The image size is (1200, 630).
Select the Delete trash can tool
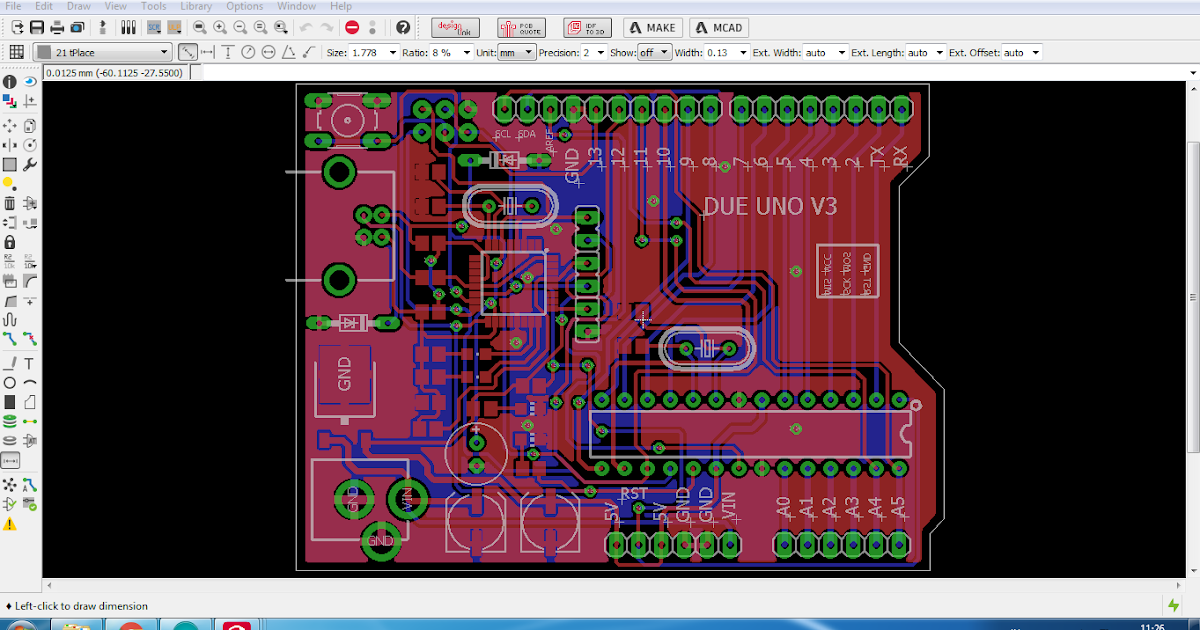pos(9,203)
